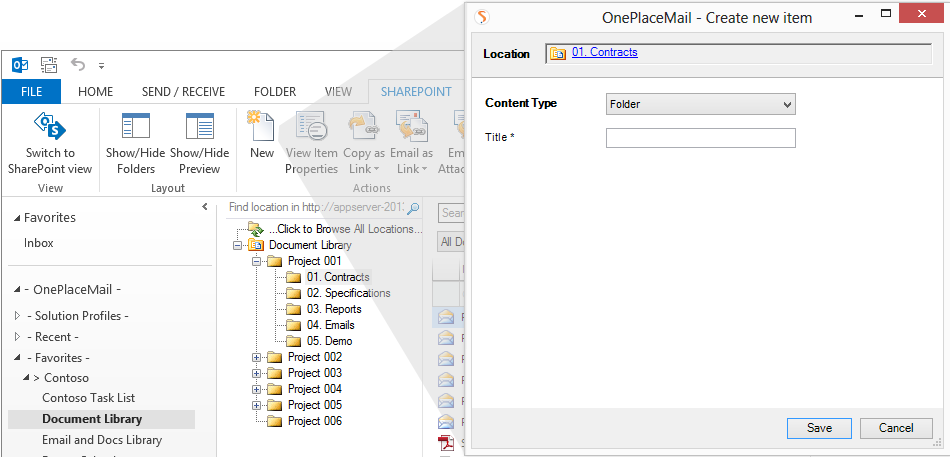Image resolution: width=950 pixels, height=457 pixels.
Task: Click the Outlook undo arrow icon
Action: point(78,65)
